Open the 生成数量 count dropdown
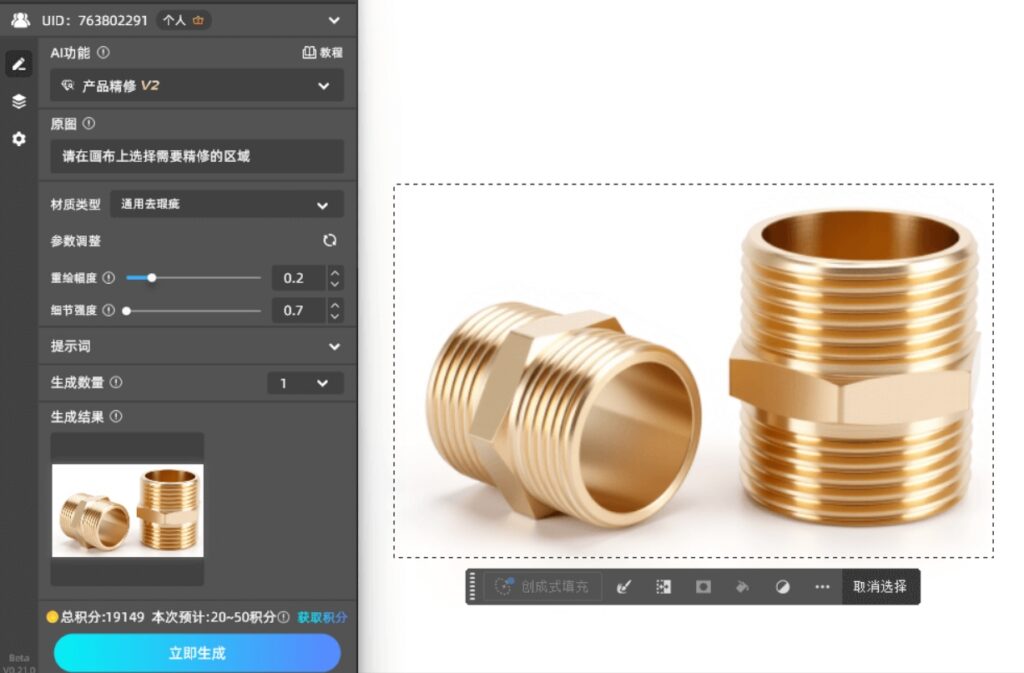Viewport: 1024px width, 673px height. click(305, 383)
